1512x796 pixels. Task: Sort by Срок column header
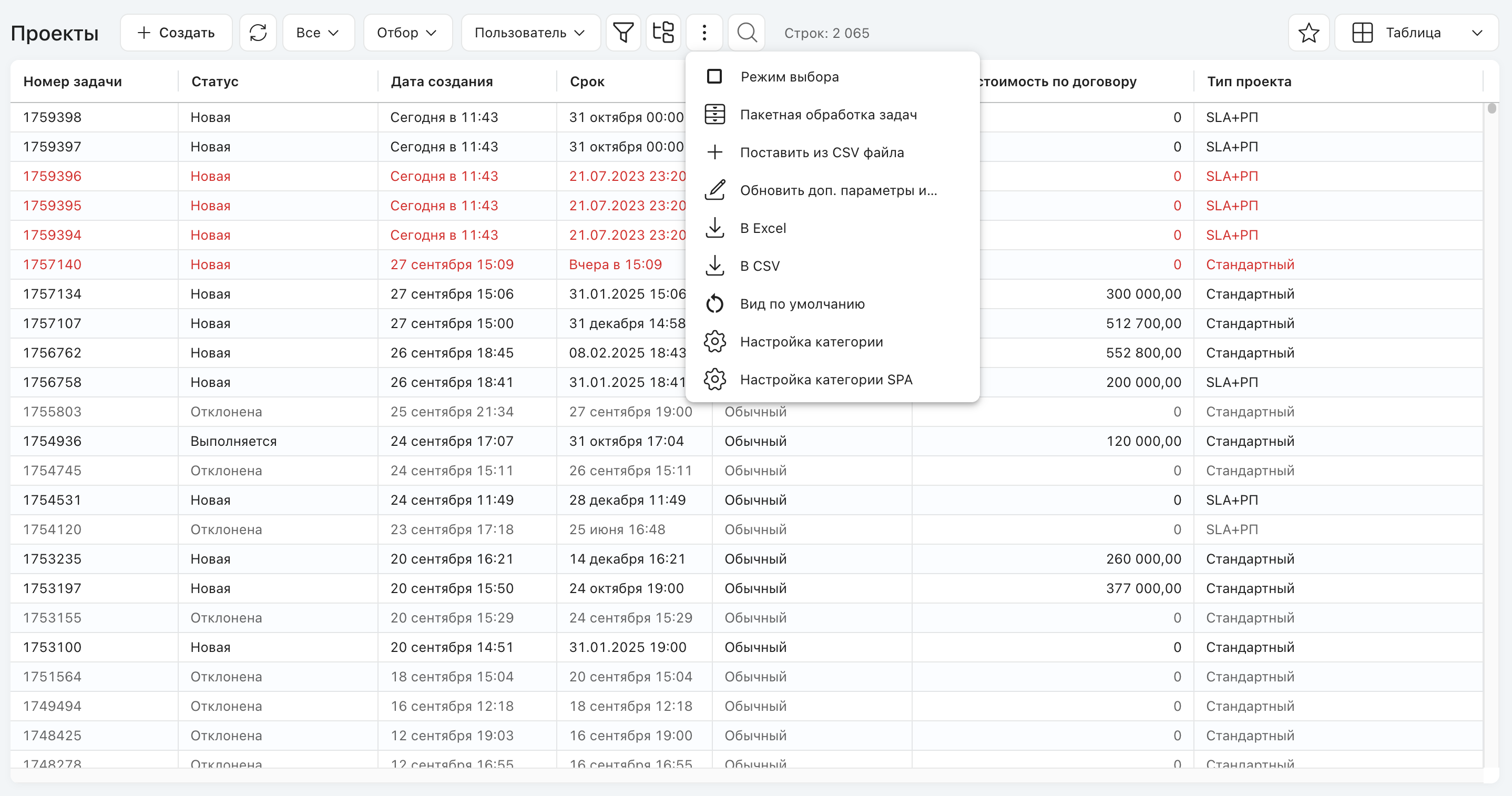(587, 81)
